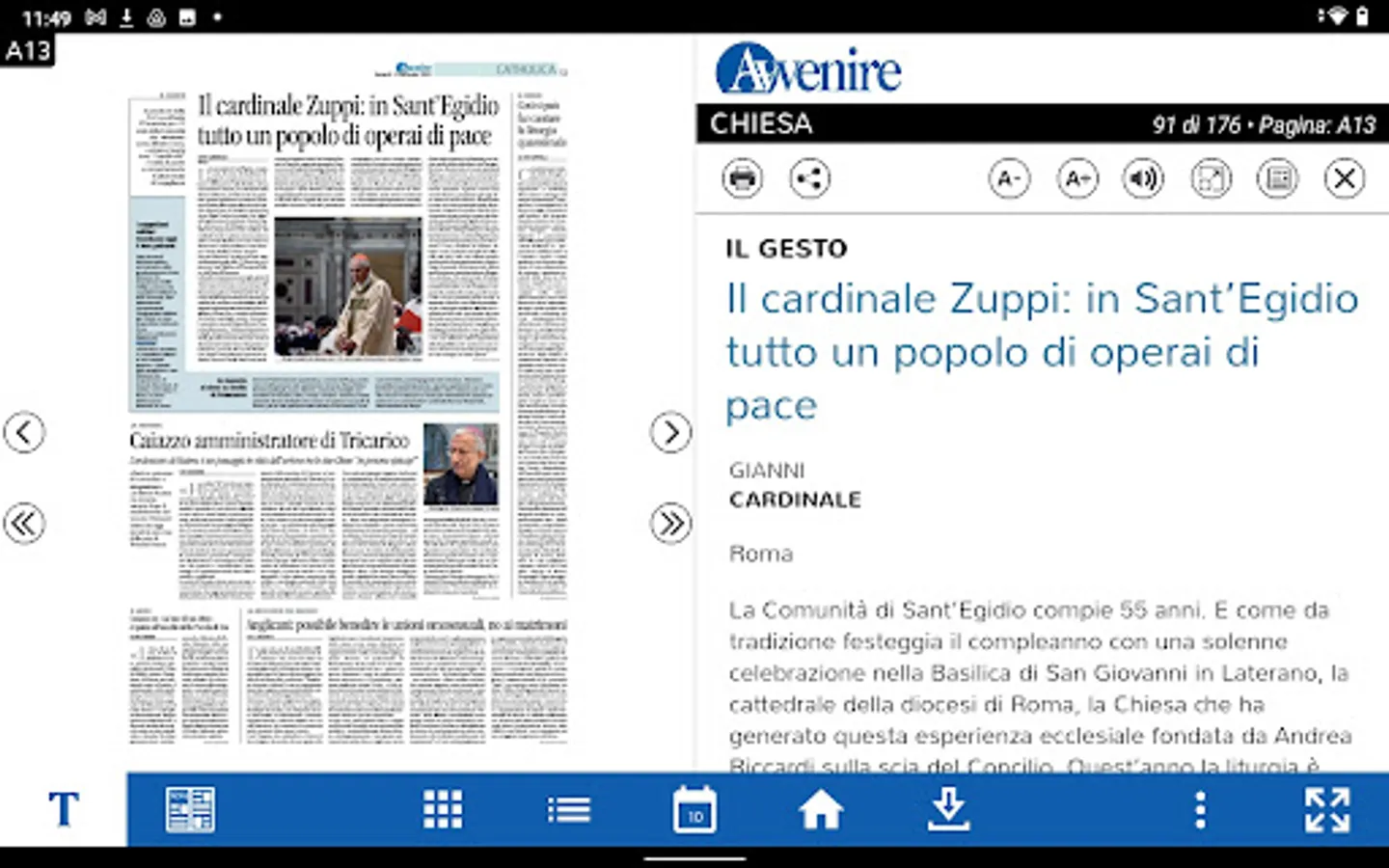Go to next page arrow
This screenshot has height=868, width=1389.
(670, 432)
